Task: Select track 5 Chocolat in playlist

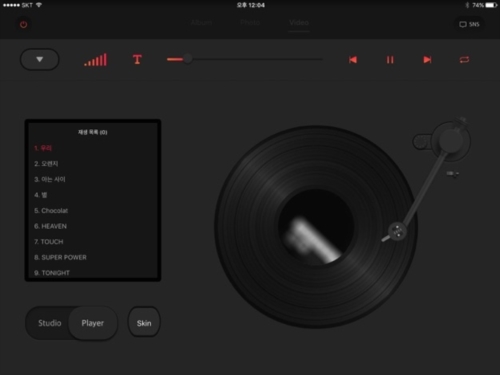Action: pos(51,211)
